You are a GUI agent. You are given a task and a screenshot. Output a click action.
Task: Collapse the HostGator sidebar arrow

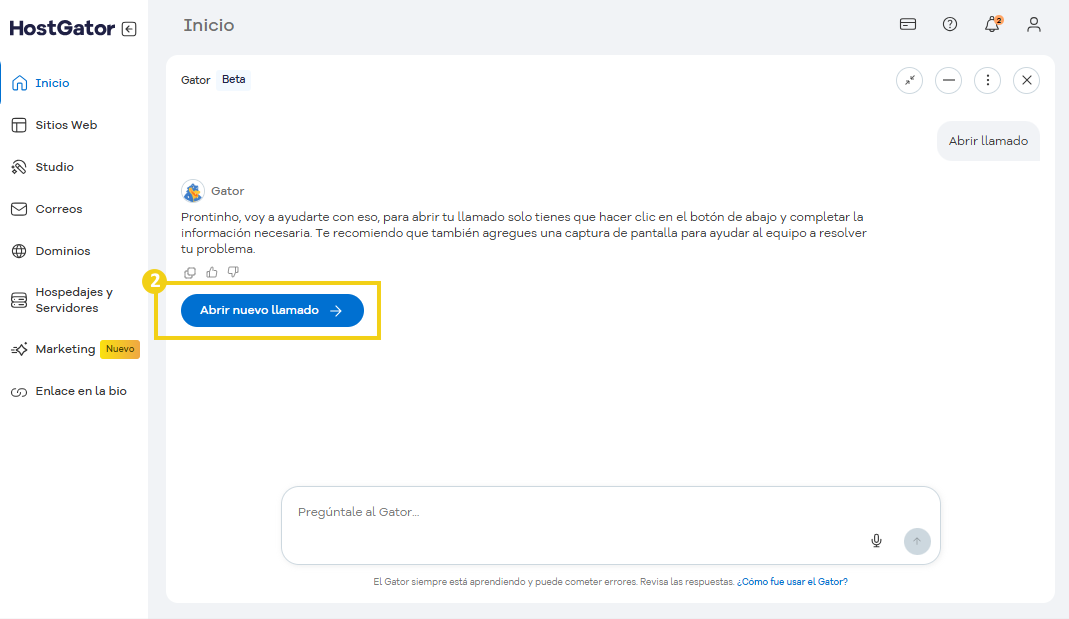tap(129, 29)
